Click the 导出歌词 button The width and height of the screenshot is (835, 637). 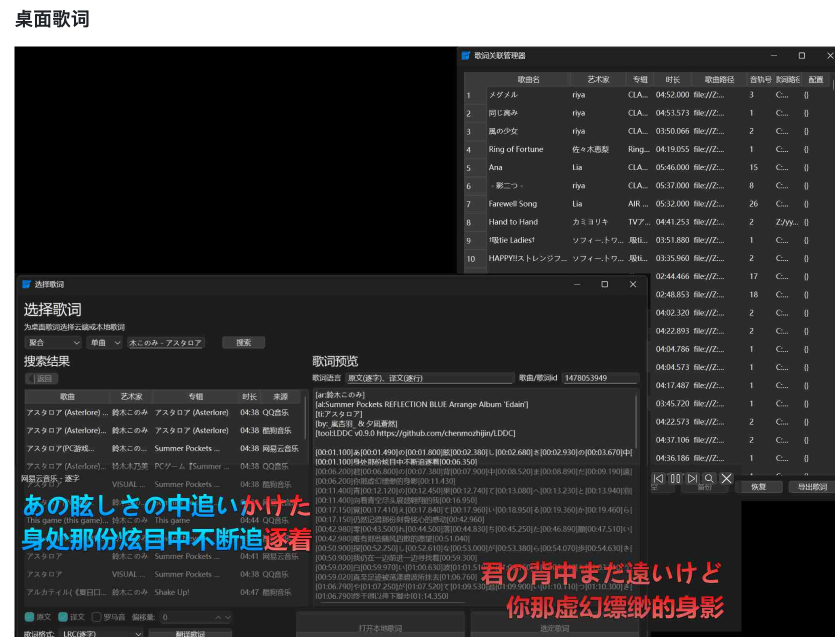coord(808,487)
